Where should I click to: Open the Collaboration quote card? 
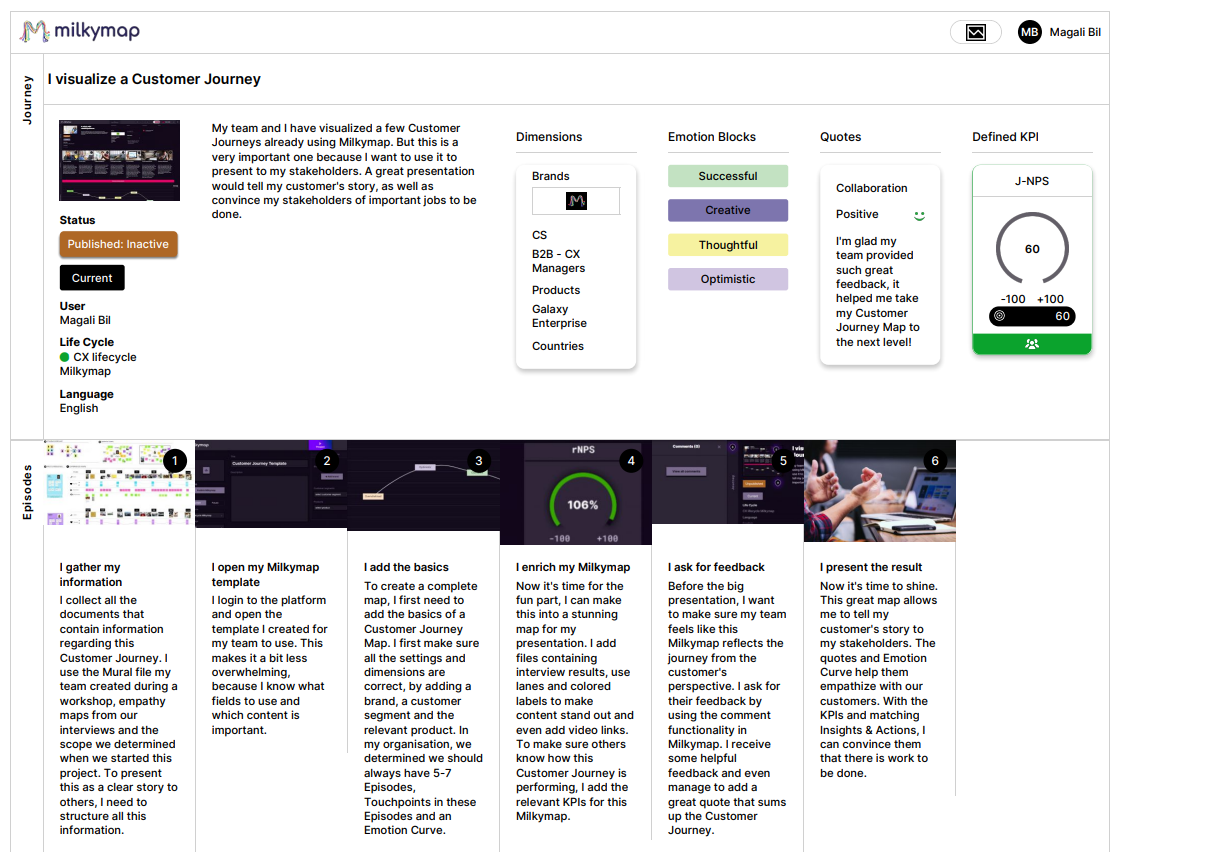880,265
